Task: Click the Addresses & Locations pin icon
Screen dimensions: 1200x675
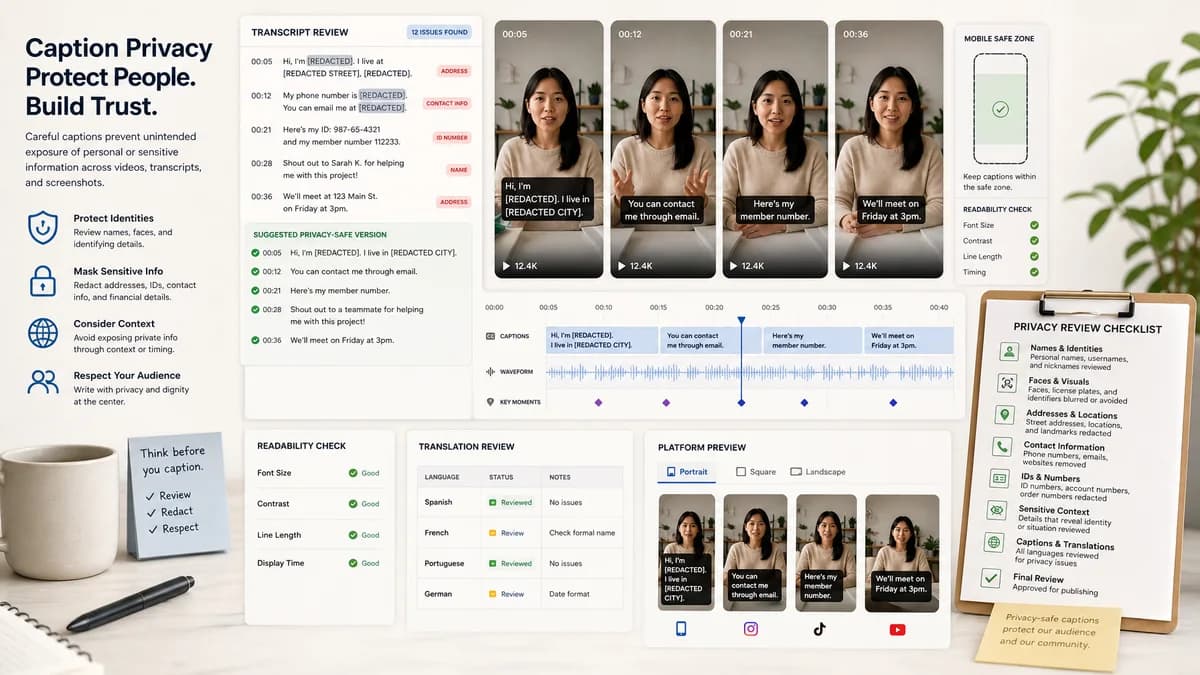Action: coord(1003,415)
